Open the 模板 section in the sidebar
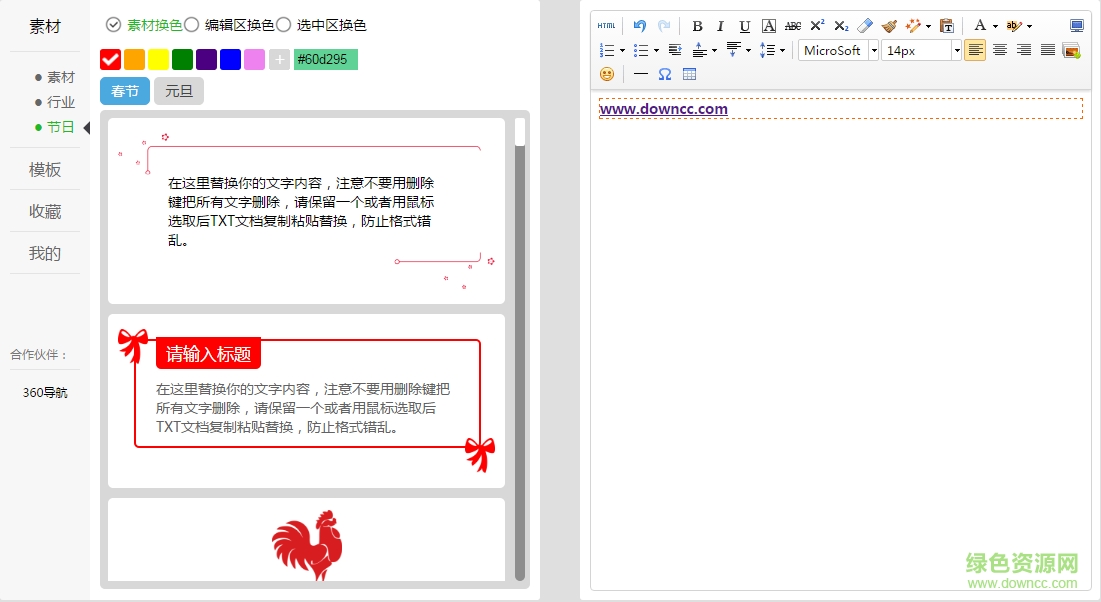 [x=44, y=169]
